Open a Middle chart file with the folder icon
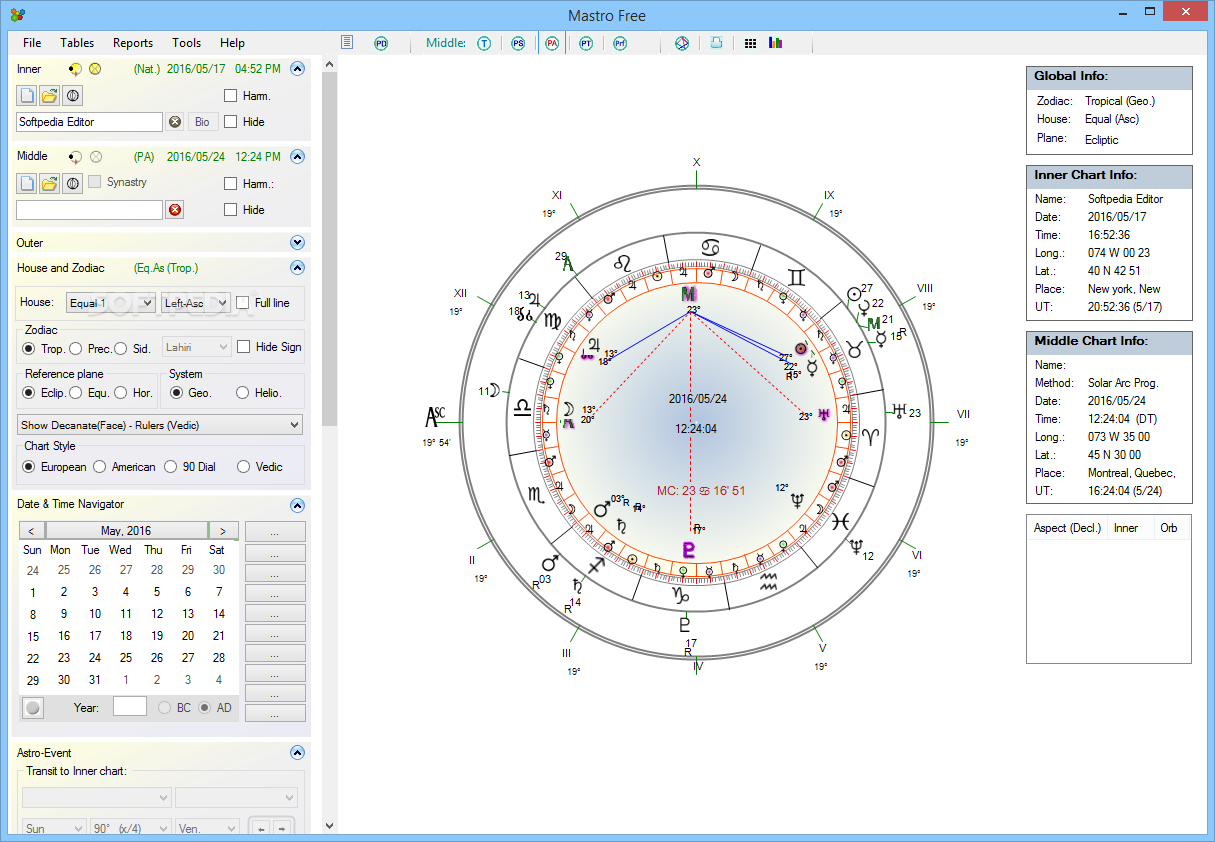 click(49, 184)
